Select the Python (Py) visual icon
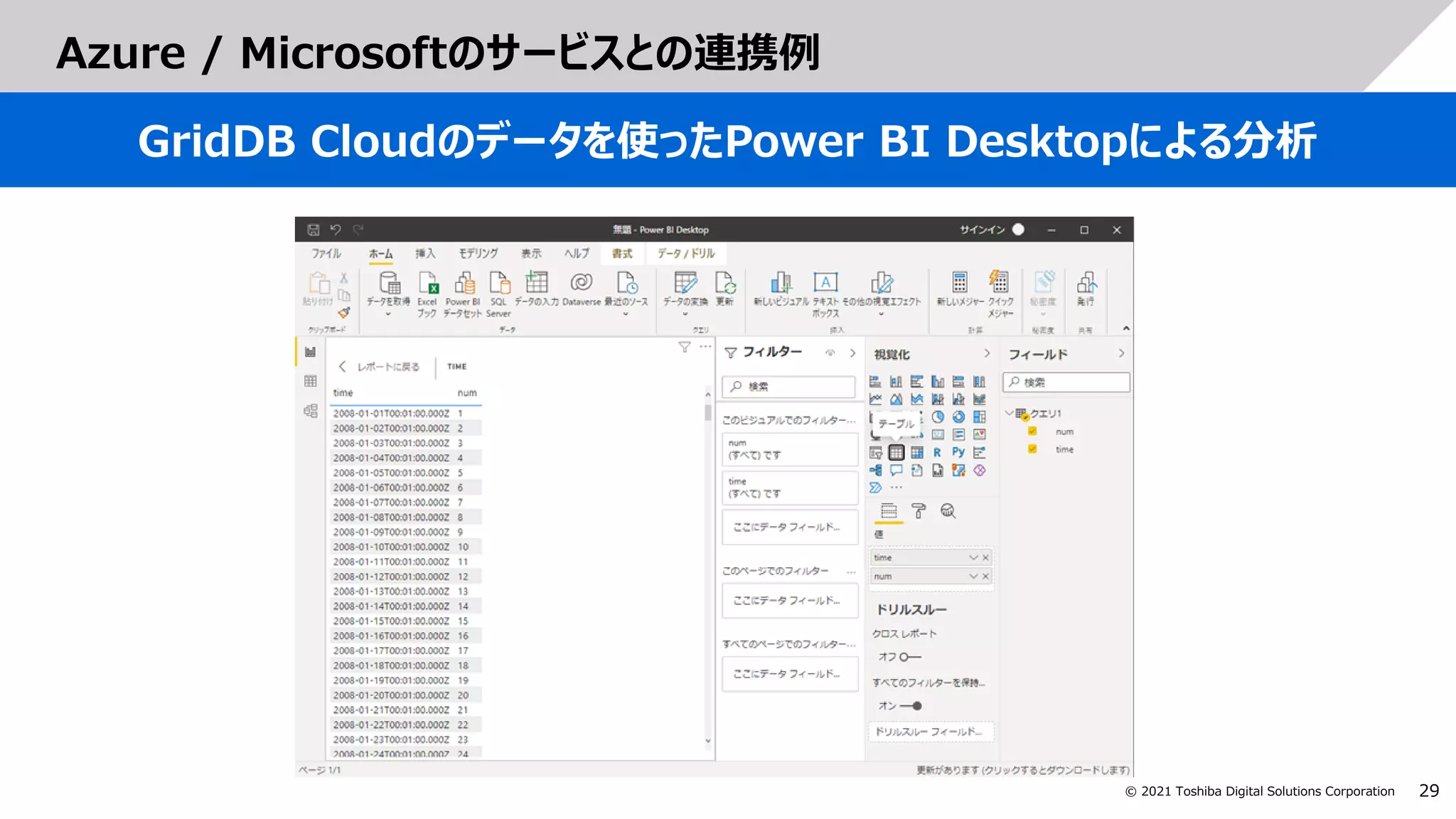Viewport: 1456px width, 819px height. 958,452
